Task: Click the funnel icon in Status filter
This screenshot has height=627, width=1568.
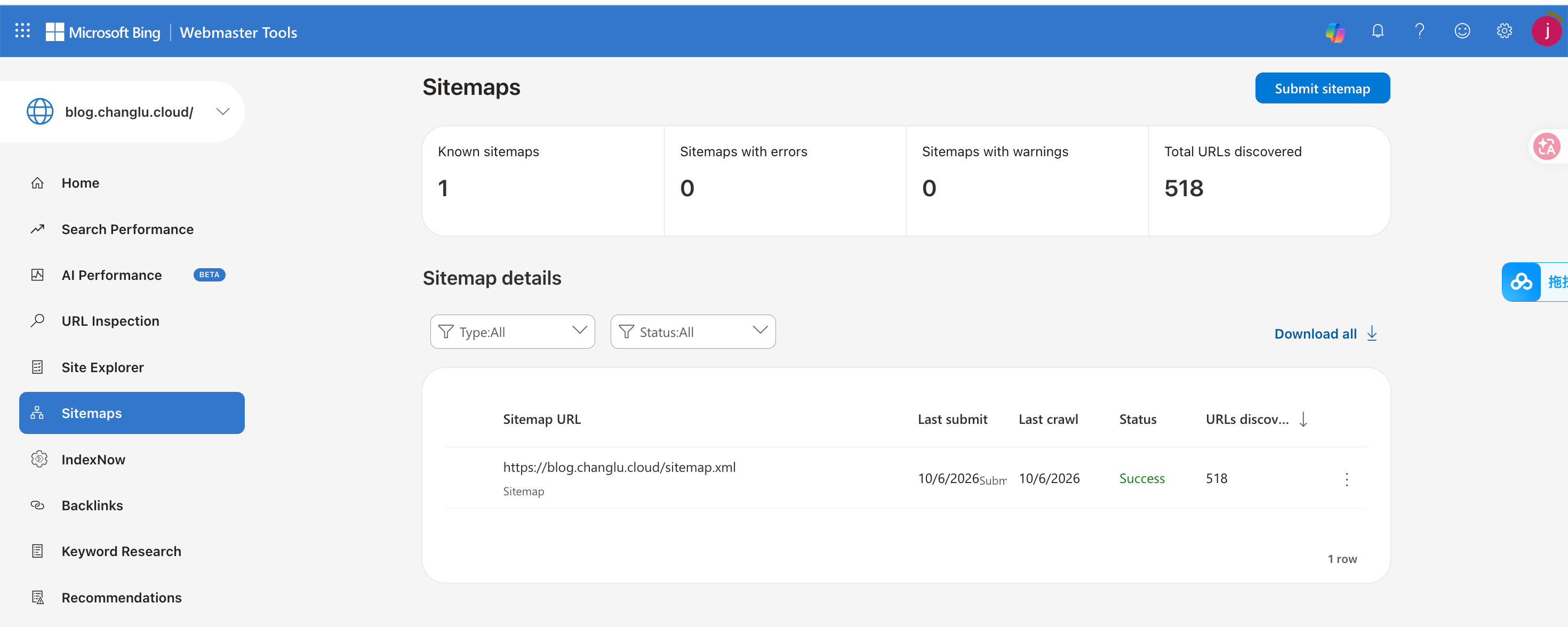Action: coord(626,332)
